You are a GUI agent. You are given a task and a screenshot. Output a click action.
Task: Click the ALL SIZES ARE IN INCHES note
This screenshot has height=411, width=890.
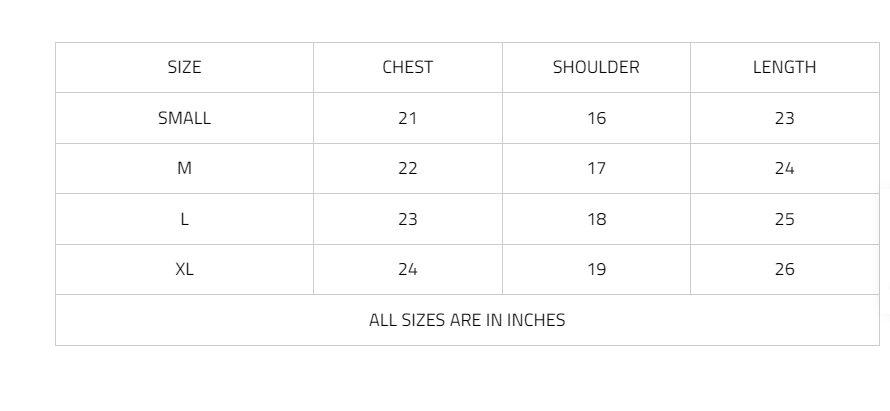(x=467, y=320)
